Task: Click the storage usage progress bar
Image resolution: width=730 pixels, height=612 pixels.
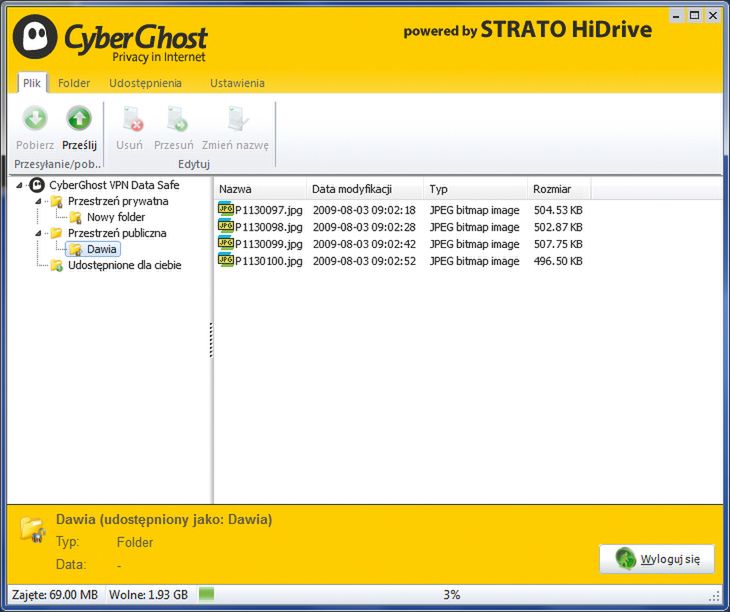Action: coord(452,594)
